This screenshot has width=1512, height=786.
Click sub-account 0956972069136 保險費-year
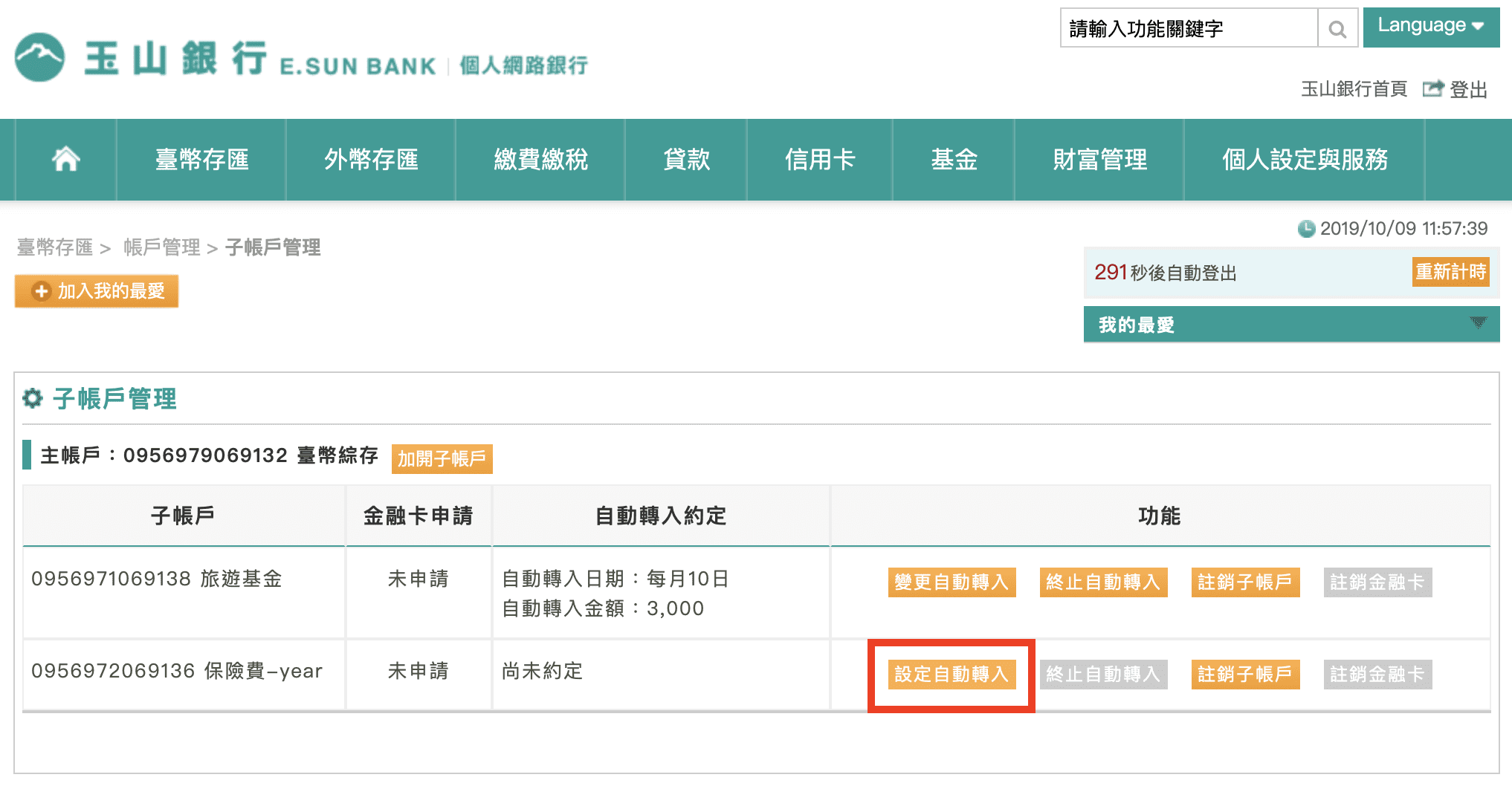click(177, 671)
